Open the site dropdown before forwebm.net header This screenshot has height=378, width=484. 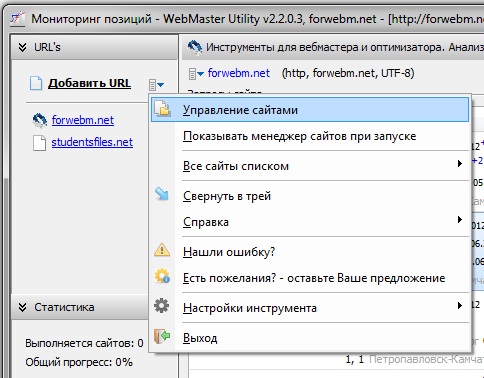[x=196, y=74]
